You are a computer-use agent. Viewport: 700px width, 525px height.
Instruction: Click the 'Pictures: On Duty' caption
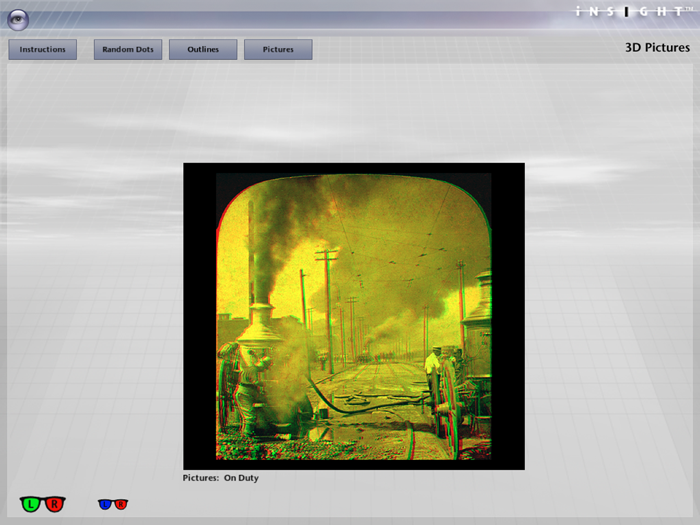point(221,478)
